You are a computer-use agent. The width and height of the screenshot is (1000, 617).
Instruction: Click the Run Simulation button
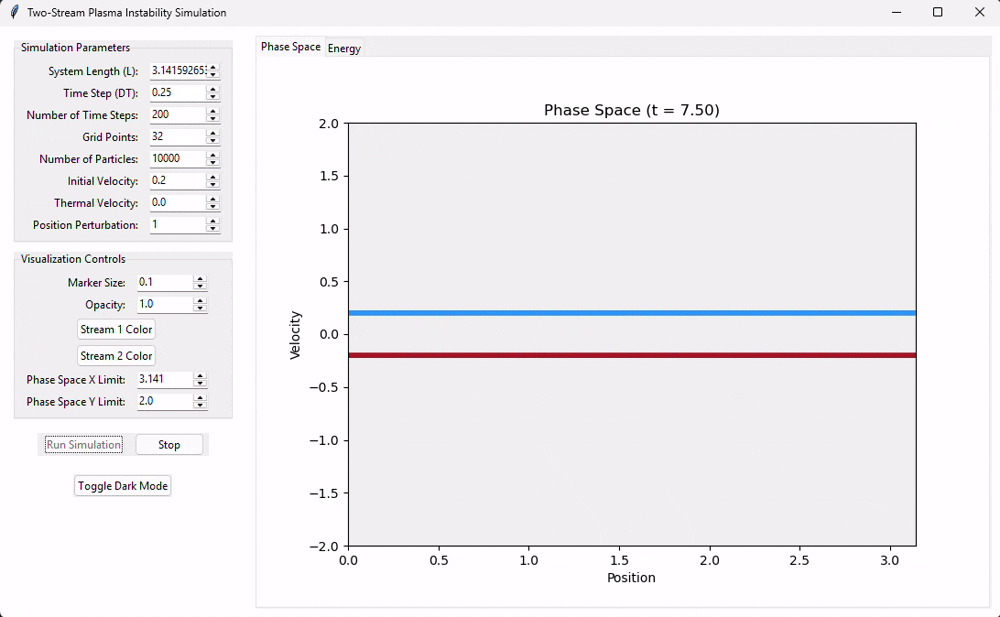point(83,444)
